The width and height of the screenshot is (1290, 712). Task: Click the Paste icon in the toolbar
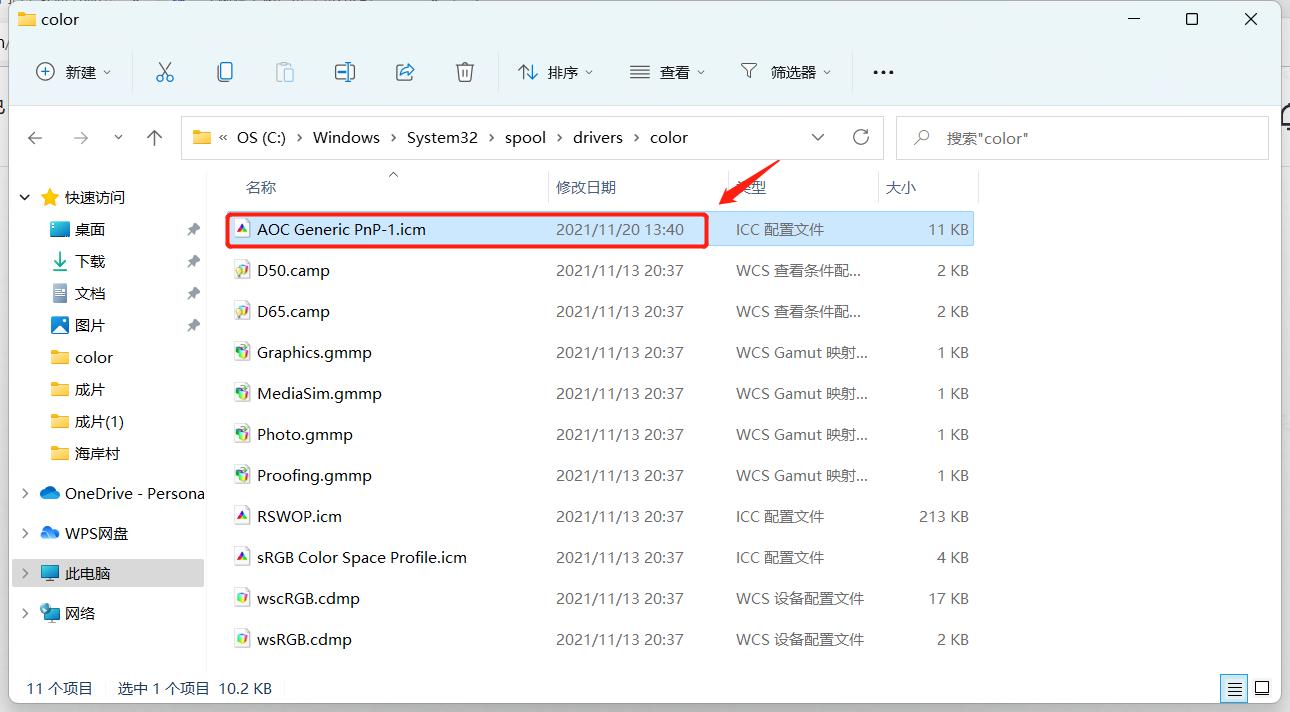pos(284,71)
